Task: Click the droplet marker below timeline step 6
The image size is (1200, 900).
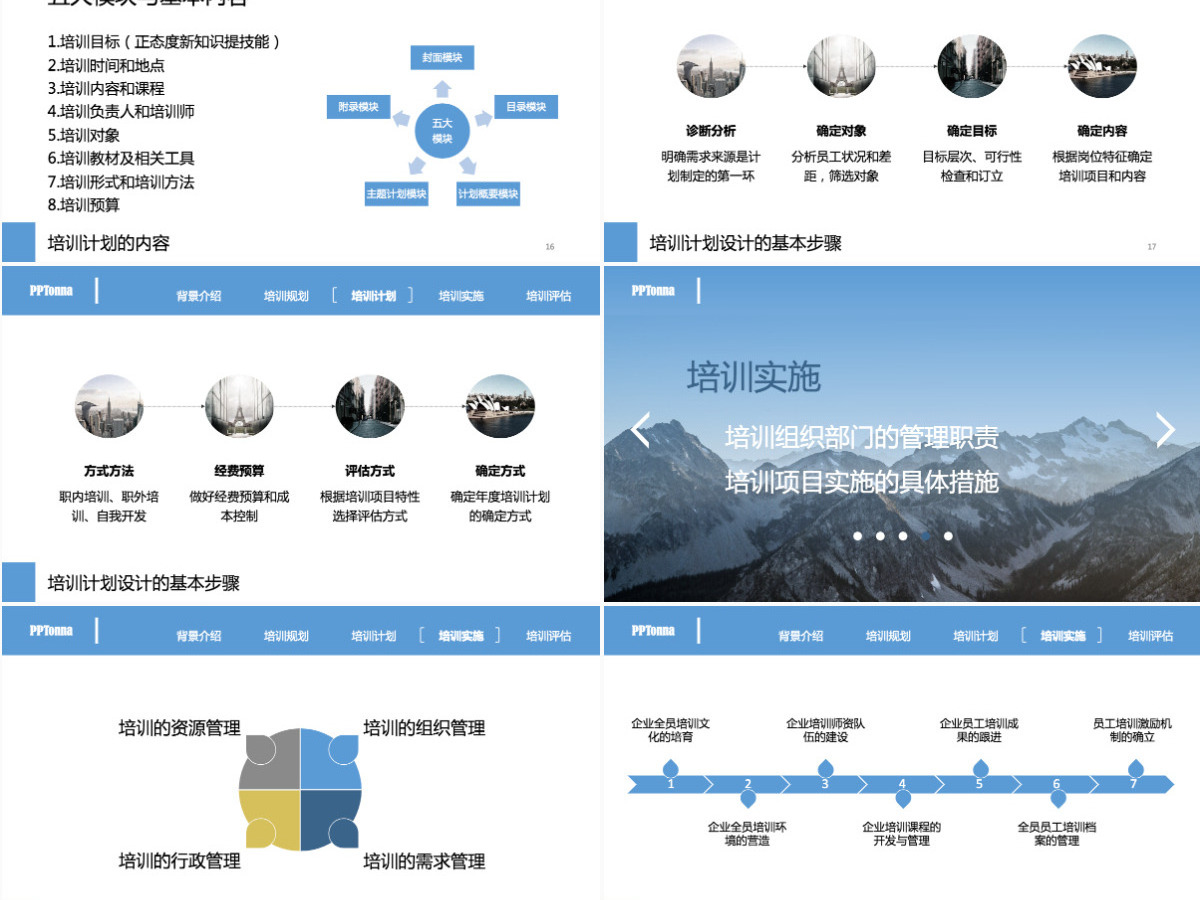Action: pos(1057,798)
